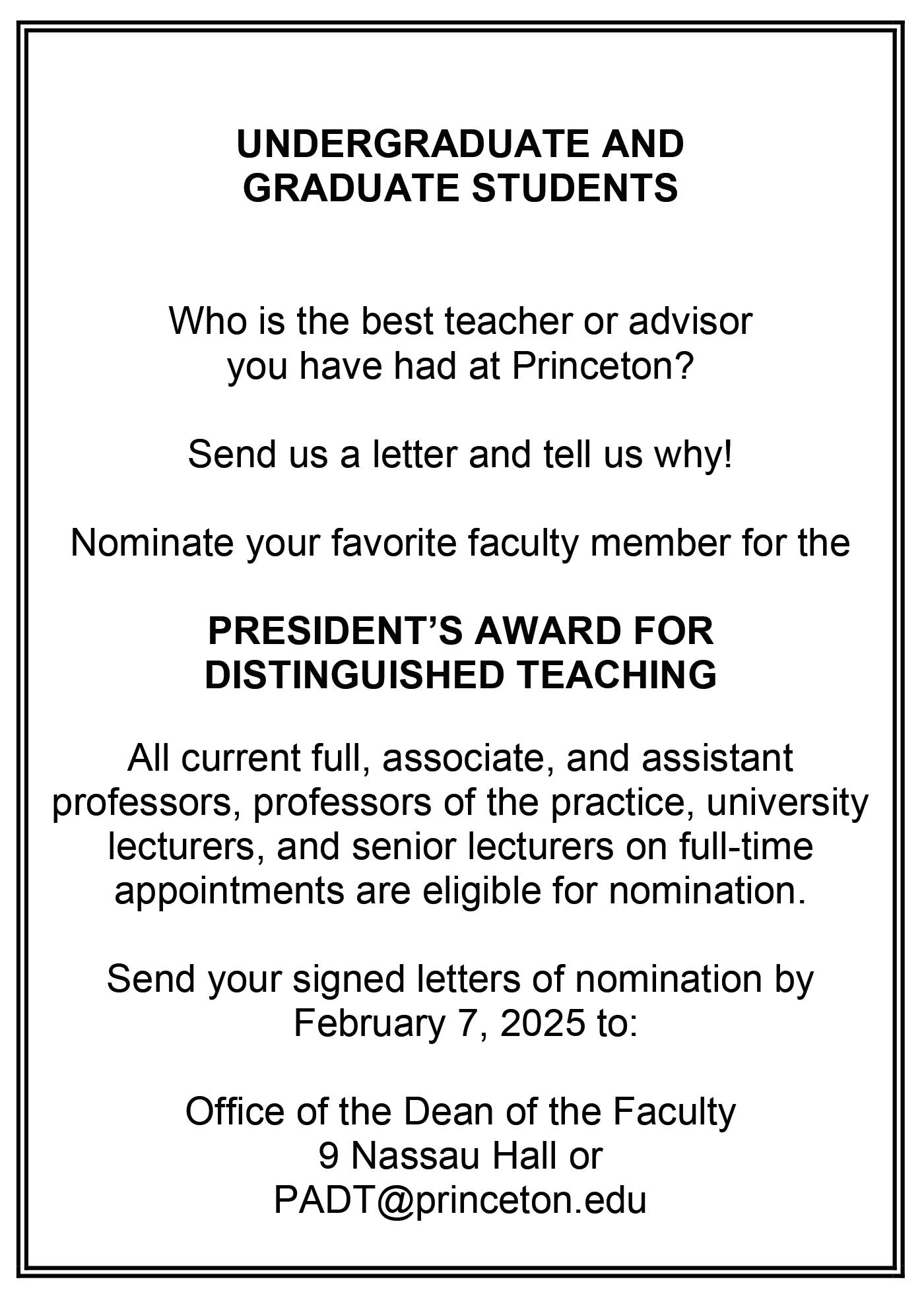This screenshot has height=1296, width=924.
Task: Click 'Who is the best teacher or advisor' line
Action: click(x=461, y=321)
